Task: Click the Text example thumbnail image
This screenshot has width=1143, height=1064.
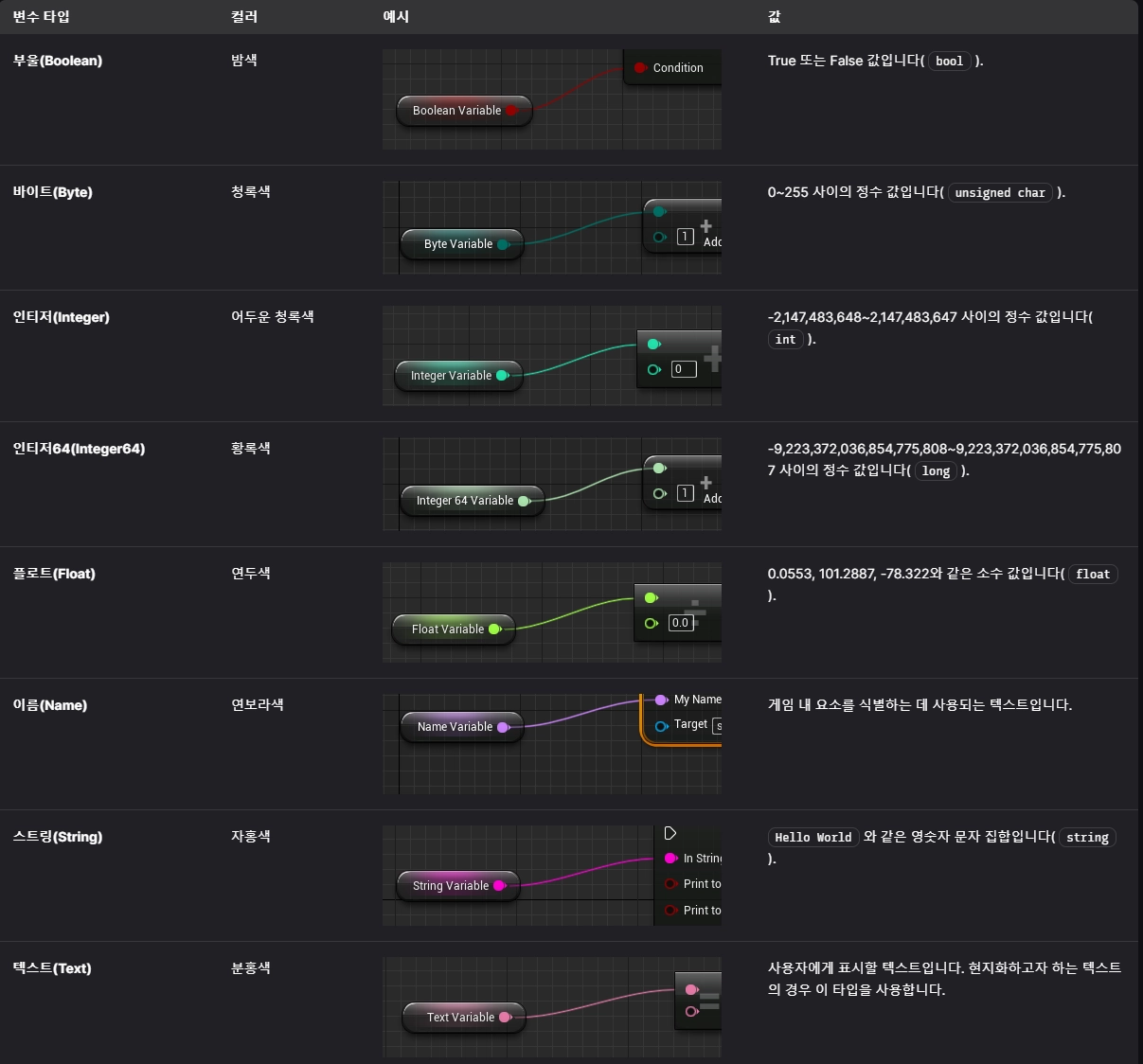Action: pyautogui.click(x=552, y=1007)
